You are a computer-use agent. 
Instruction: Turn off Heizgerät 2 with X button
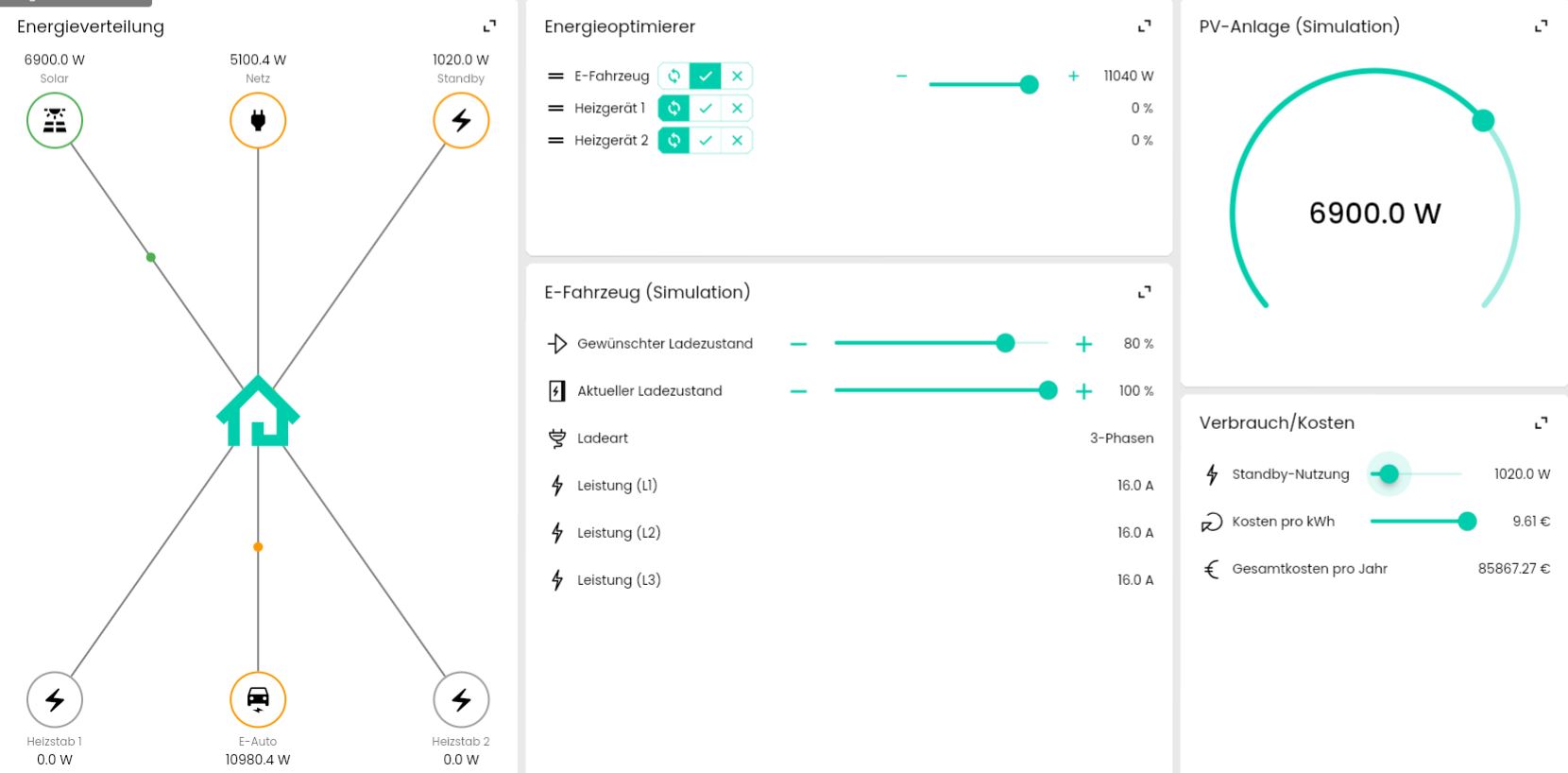tap(737, 141)
